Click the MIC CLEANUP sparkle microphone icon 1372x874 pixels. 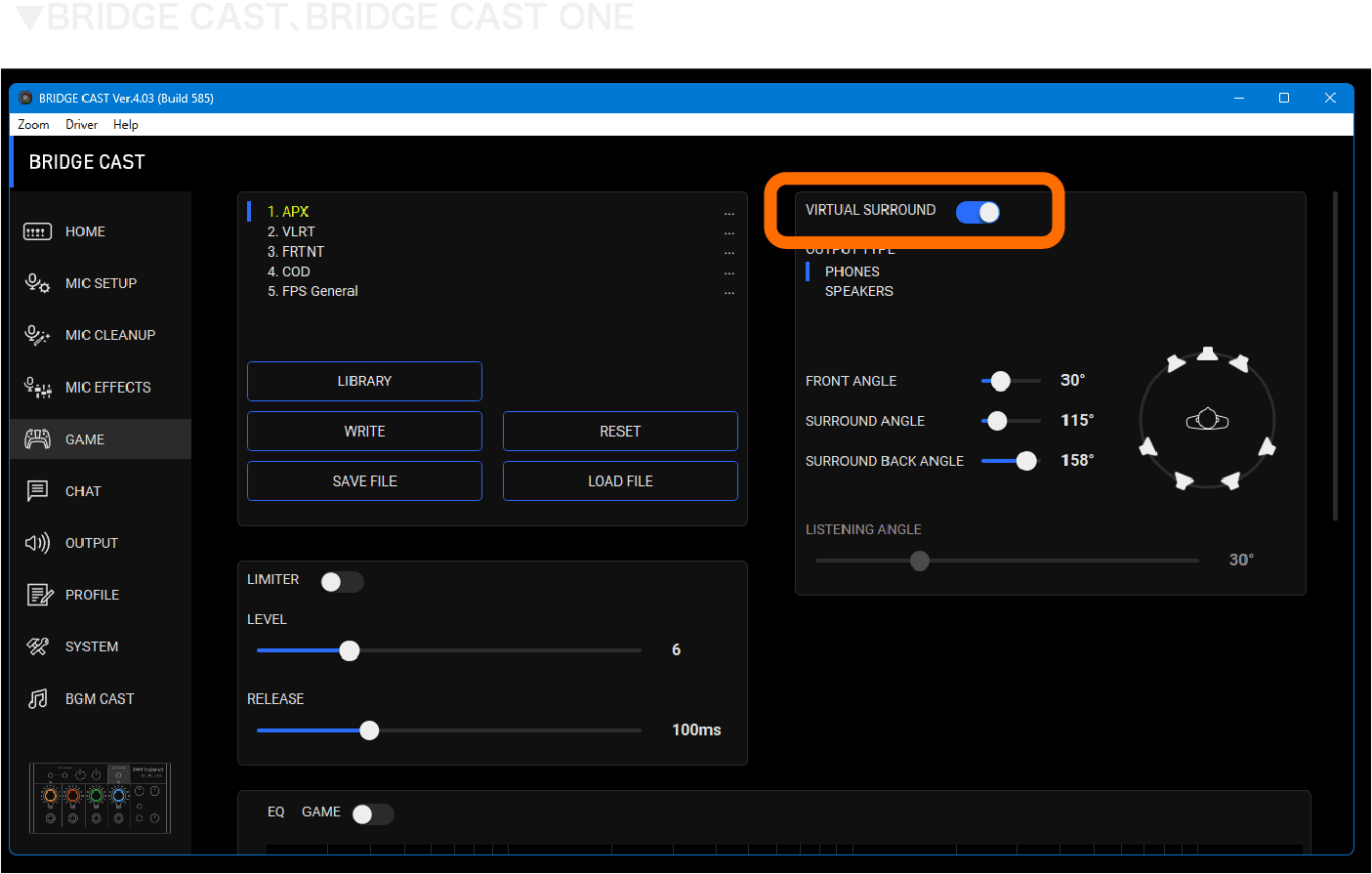[37, 335]
